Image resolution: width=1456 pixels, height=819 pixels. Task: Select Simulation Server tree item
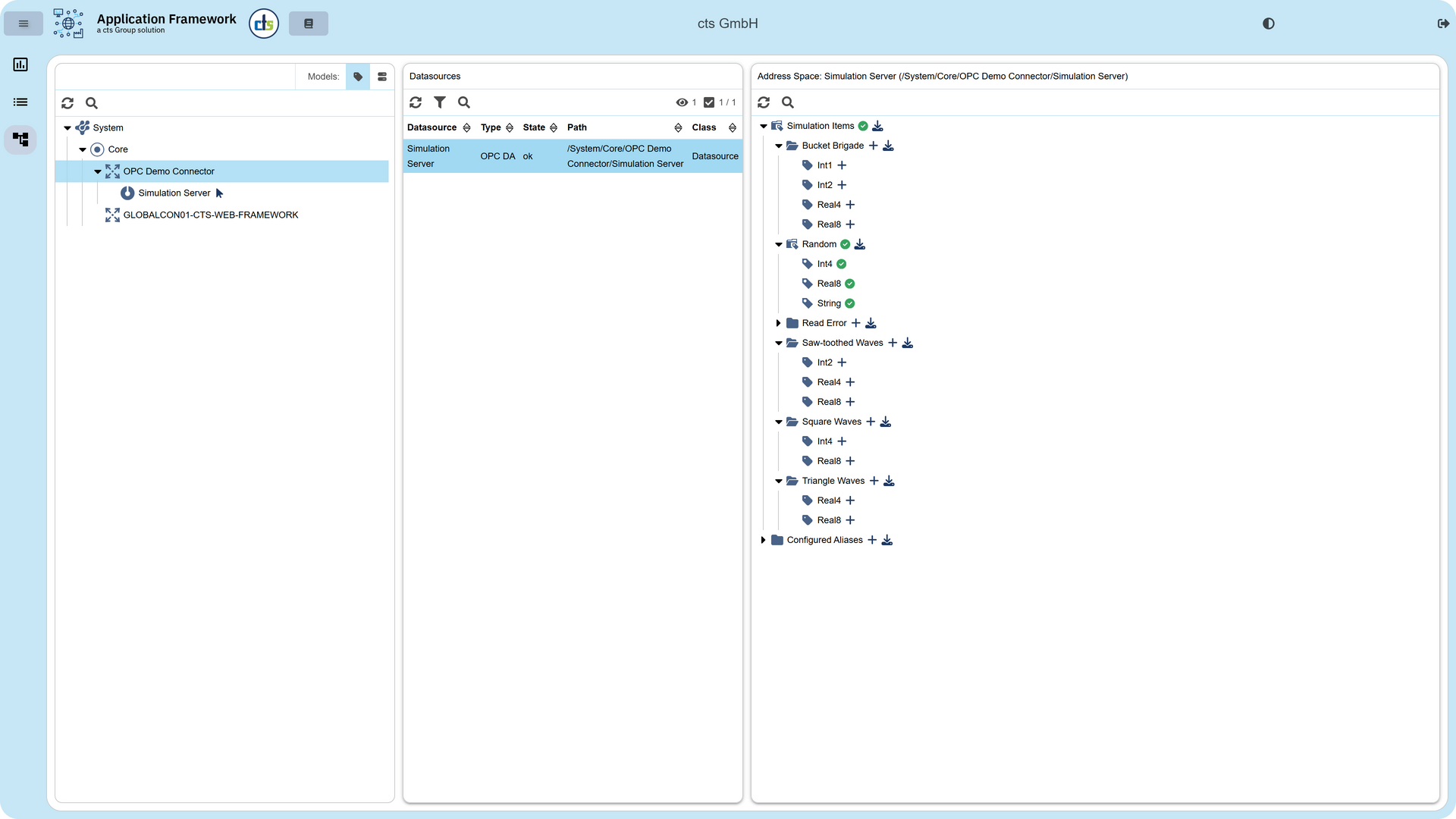click(x=174, y=193)
